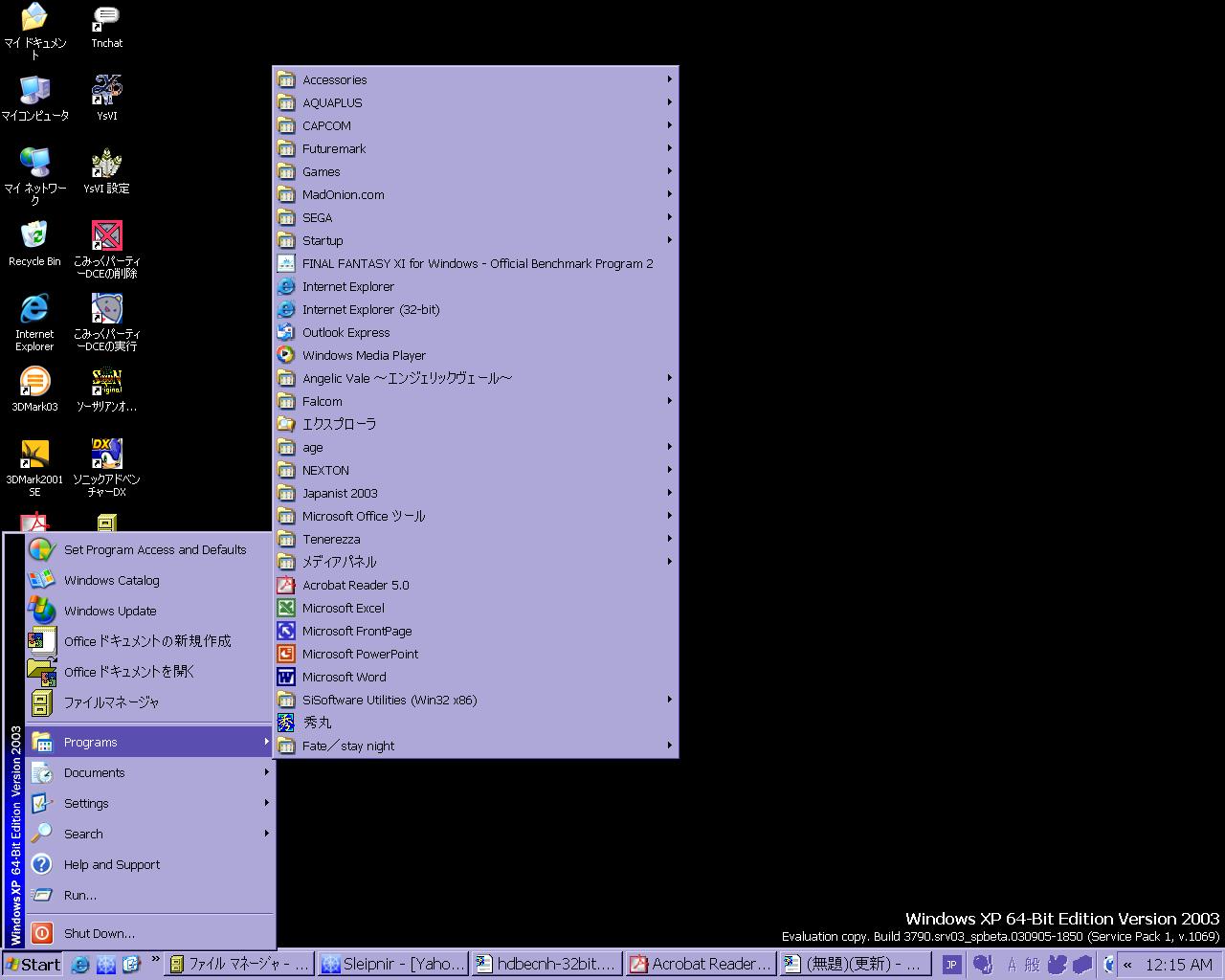Expand the MadOnion.com folder submenu
Image resolution: width=1225 pixels, height=980 pixels.
click(476, 194)
